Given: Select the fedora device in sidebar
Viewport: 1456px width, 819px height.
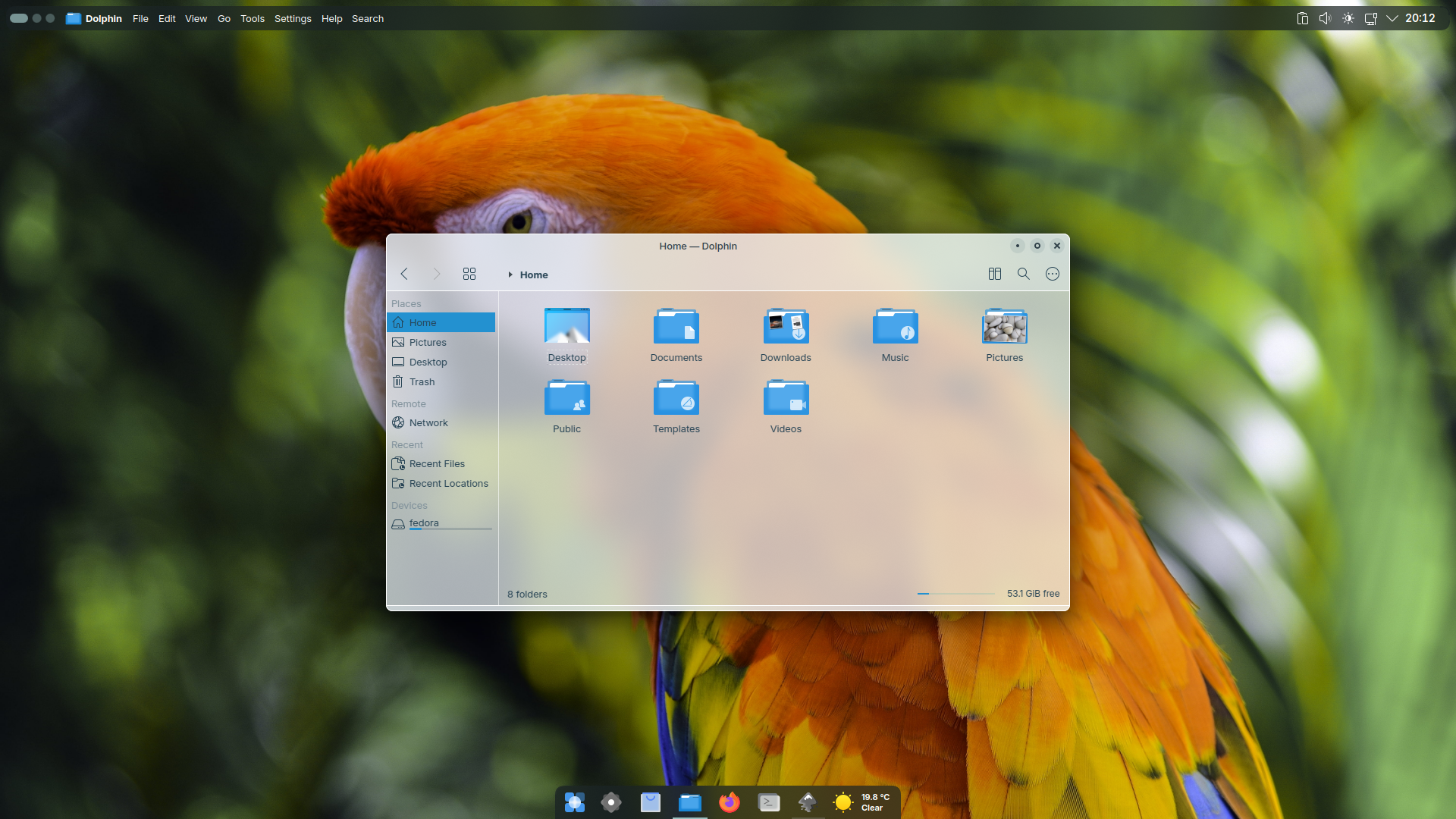Looking at the screenshot, I should 441,523.
